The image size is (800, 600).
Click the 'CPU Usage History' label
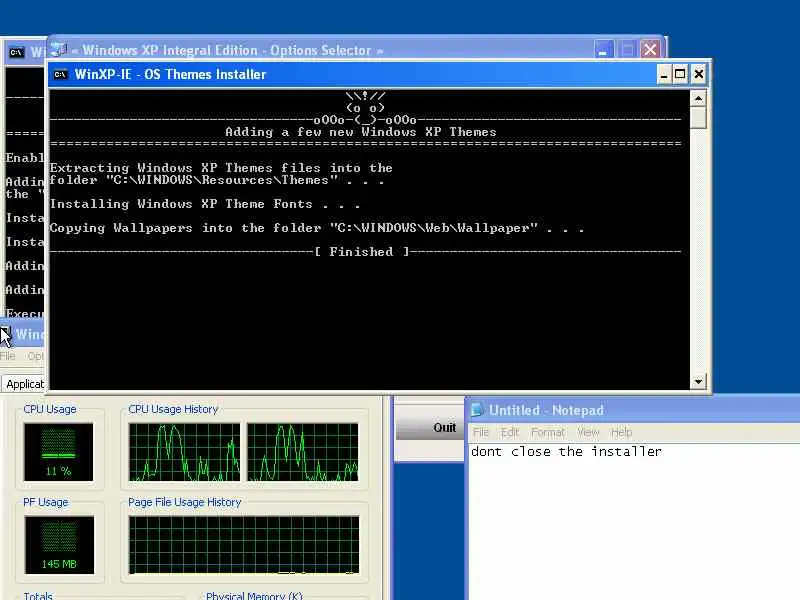point(173,409)
